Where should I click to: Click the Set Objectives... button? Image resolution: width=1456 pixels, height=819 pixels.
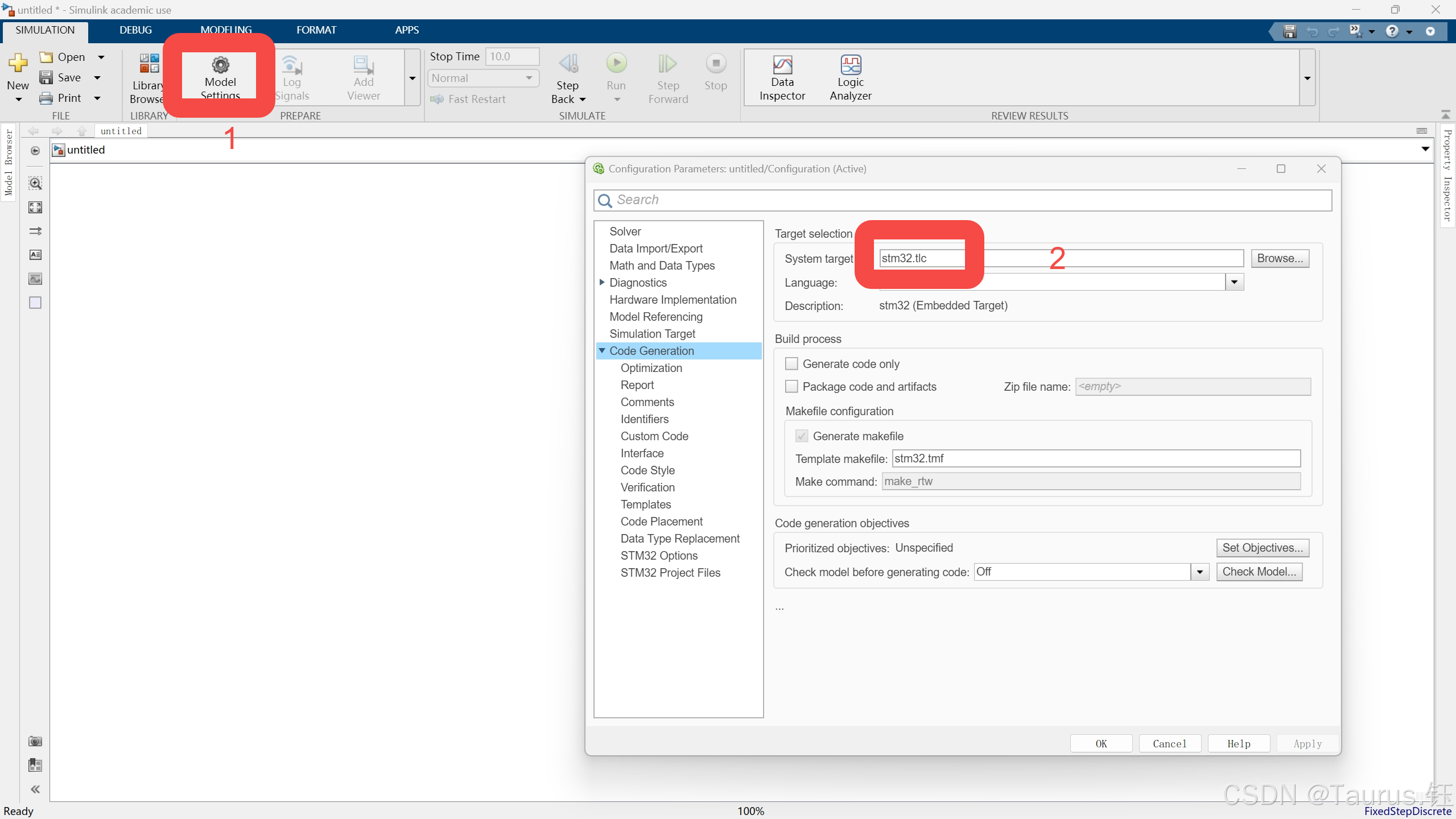pos(1262,548)
